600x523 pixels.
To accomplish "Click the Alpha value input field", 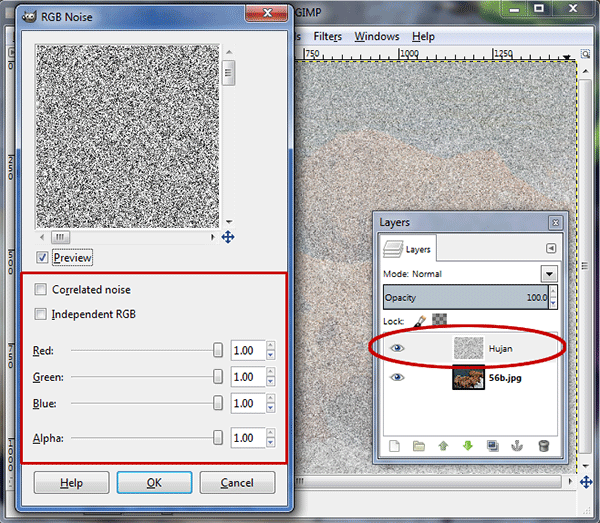I will 248,438.
